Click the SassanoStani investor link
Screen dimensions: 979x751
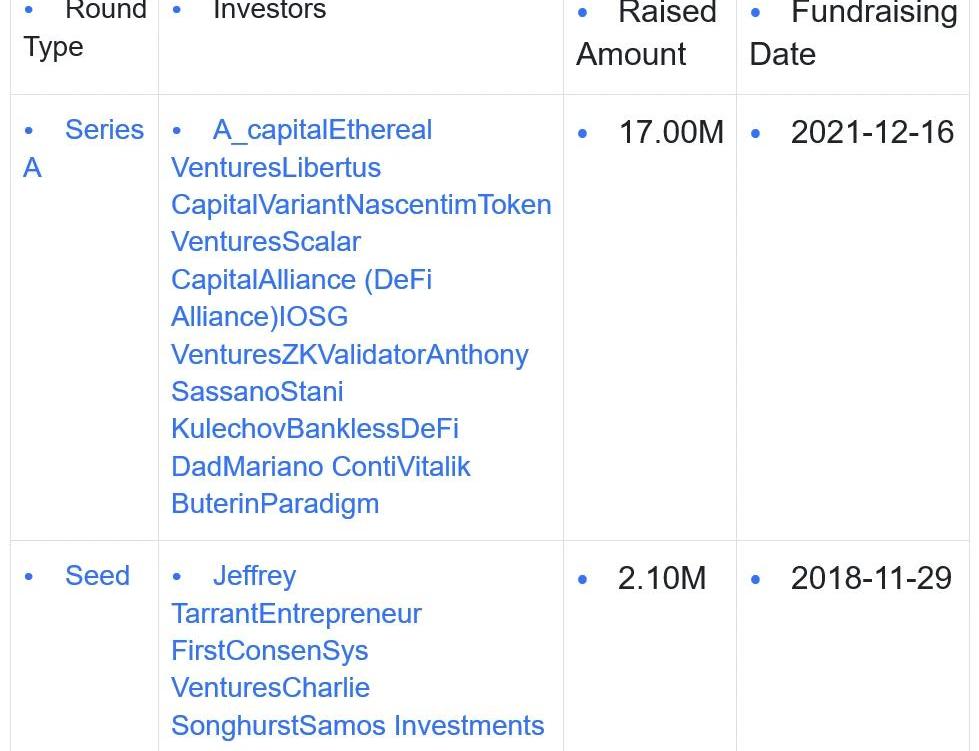click(x=257, y=392)
